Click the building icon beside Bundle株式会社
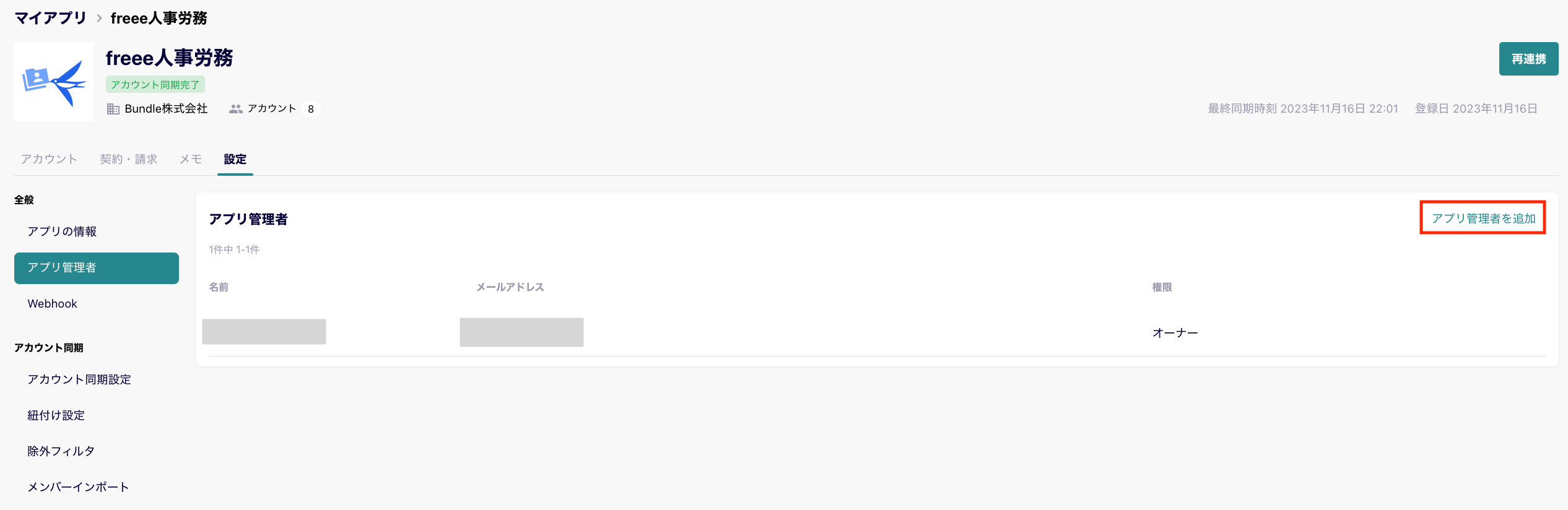 [x=113, y=109]
